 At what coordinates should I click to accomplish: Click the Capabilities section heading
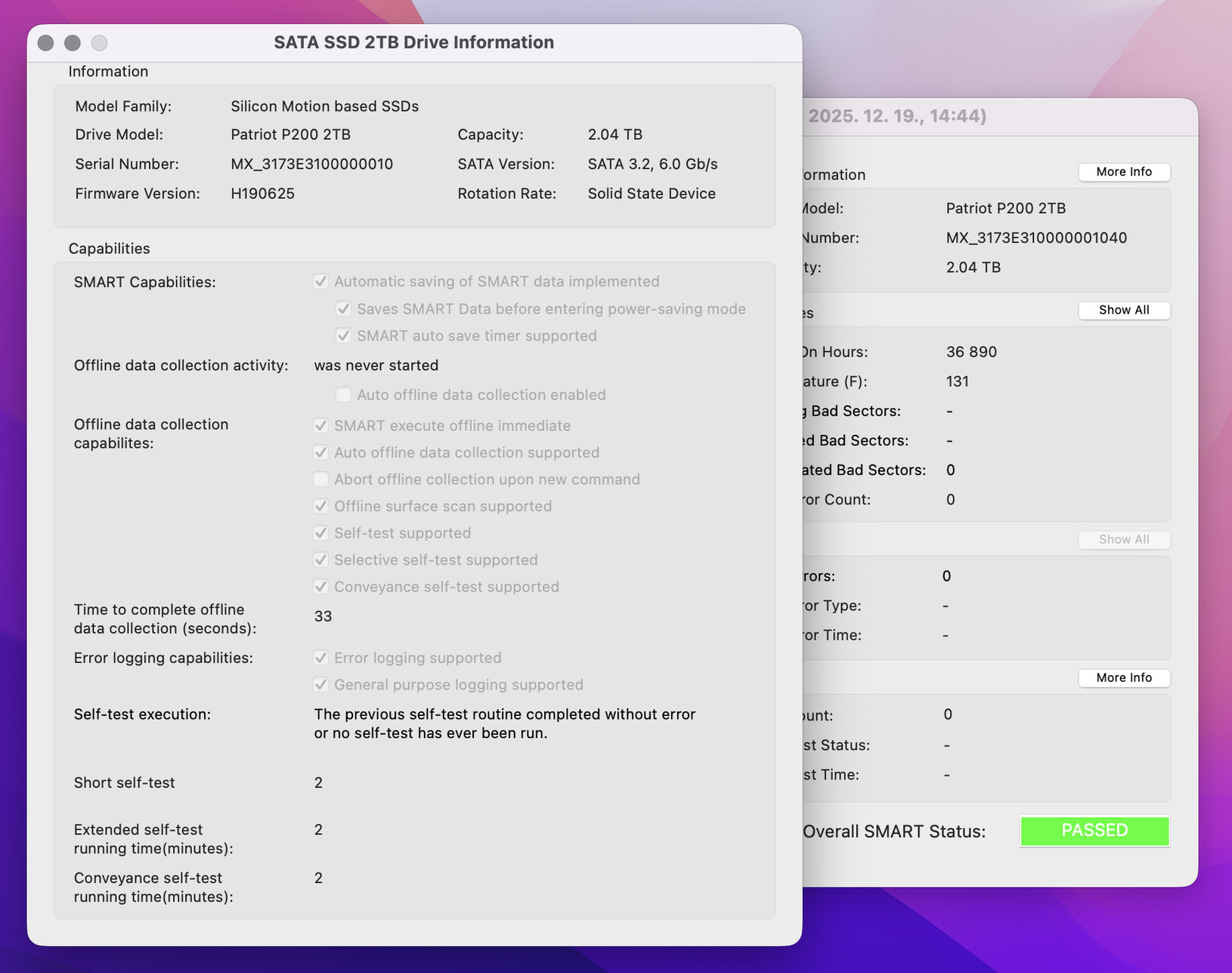coord(109,249)
